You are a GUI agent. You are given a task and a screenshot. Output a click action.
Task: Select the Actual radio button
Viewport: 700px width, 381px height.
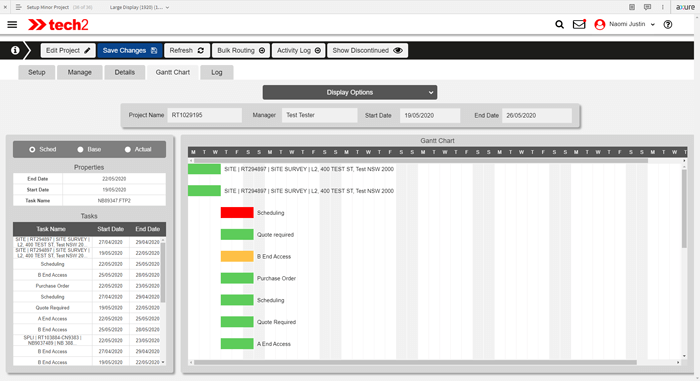pos(128,150)
